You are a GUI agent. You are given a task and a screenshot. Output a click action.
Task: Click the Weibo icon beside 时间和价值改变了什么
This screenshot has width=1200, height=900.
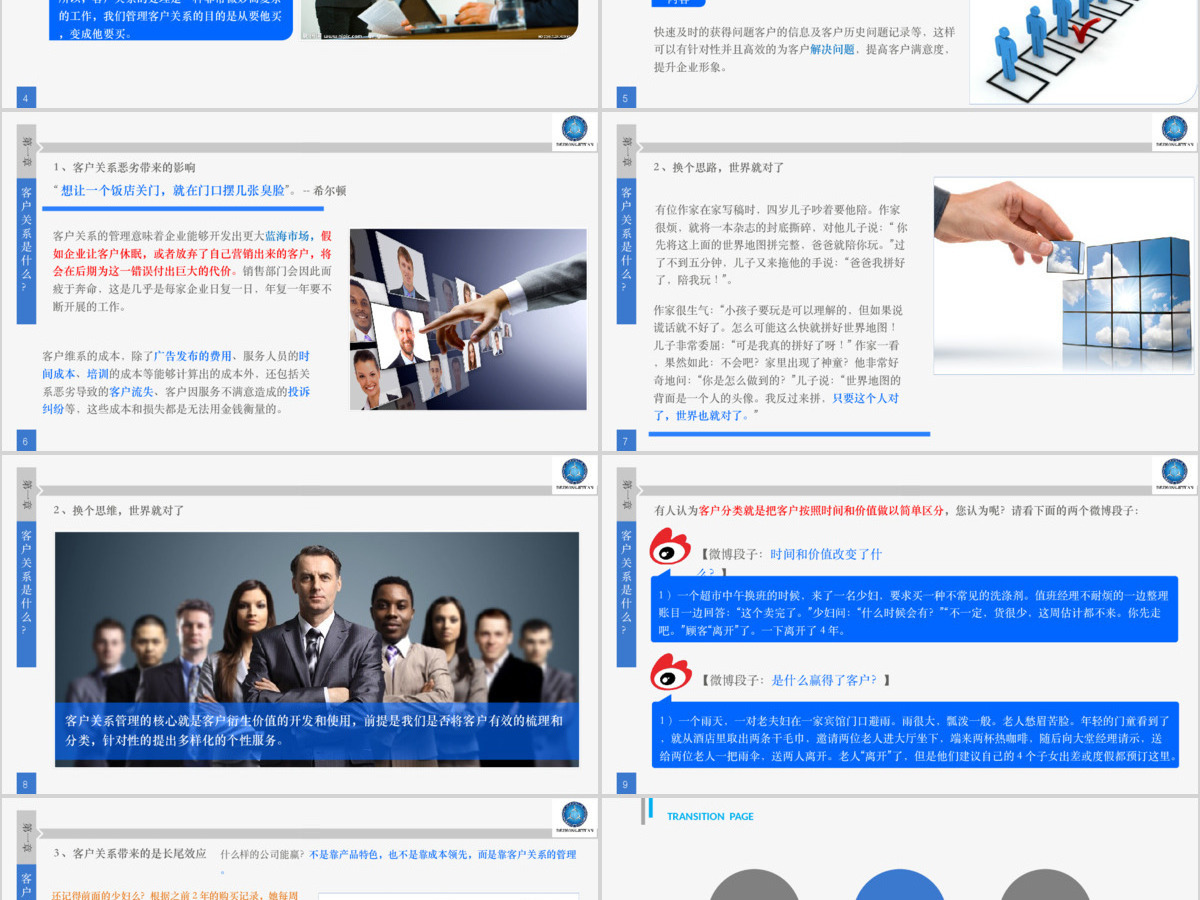click(x=670, y=548)
